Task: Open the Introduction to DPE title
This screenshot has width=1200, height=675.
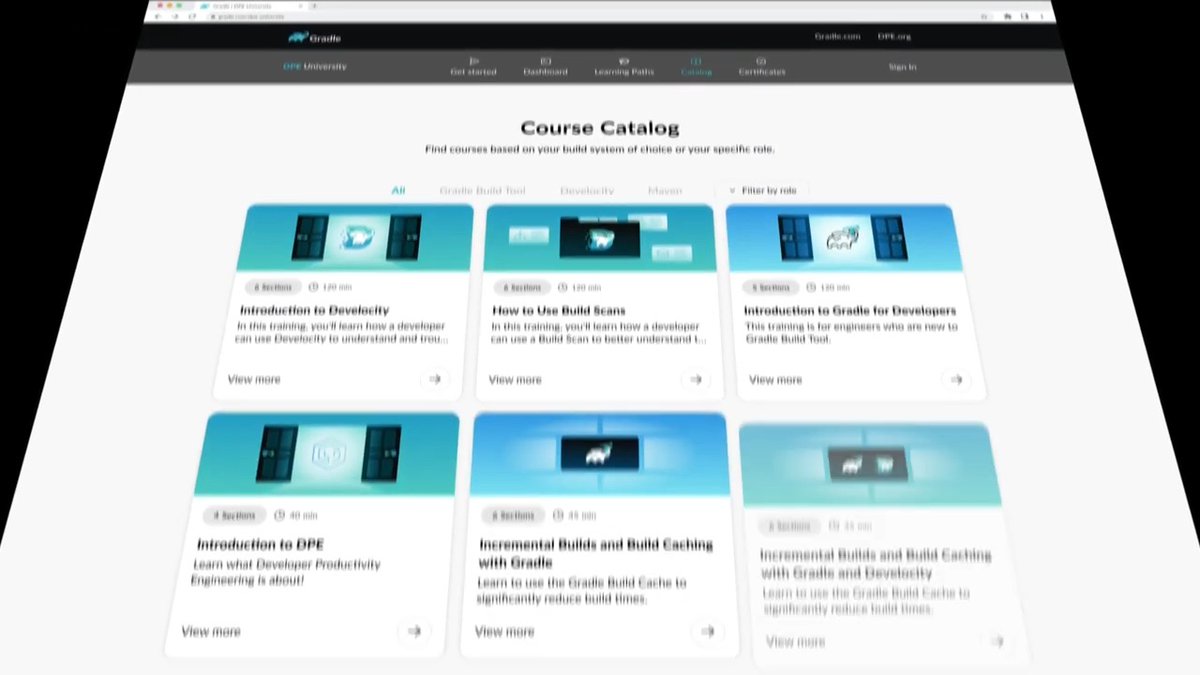Action: point(260,545)
